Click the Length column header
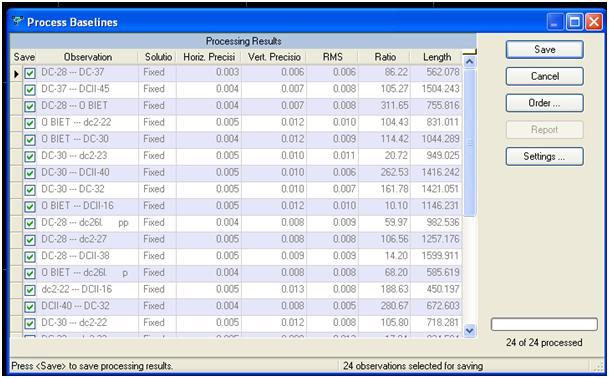The width and height of the screenshot is (609, 378). tap(437, 57)
